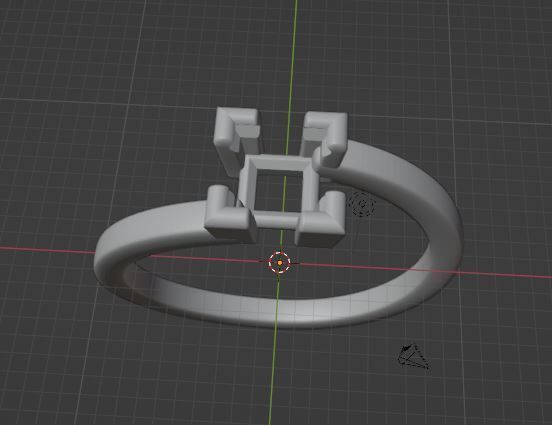Viewport: 552px width, 425px height.
Task: Select the light object beside the ring
Action: click(x=362, y=204)
